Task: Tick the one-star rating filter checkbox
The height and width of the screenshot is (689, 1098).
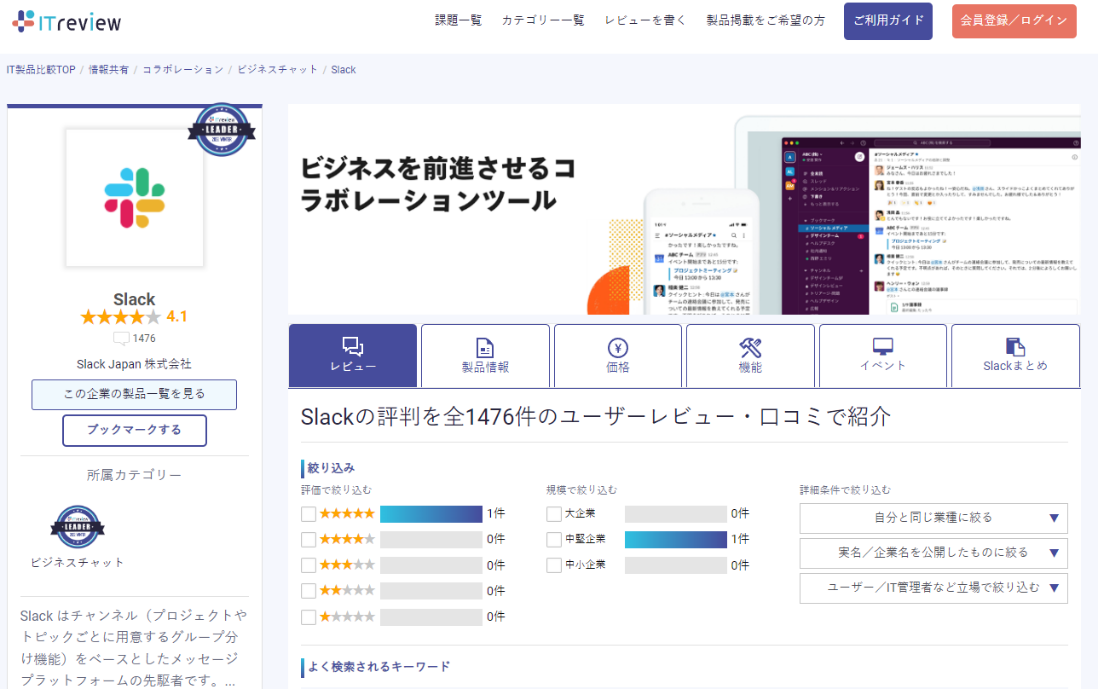Action: [x=308, y=617]
